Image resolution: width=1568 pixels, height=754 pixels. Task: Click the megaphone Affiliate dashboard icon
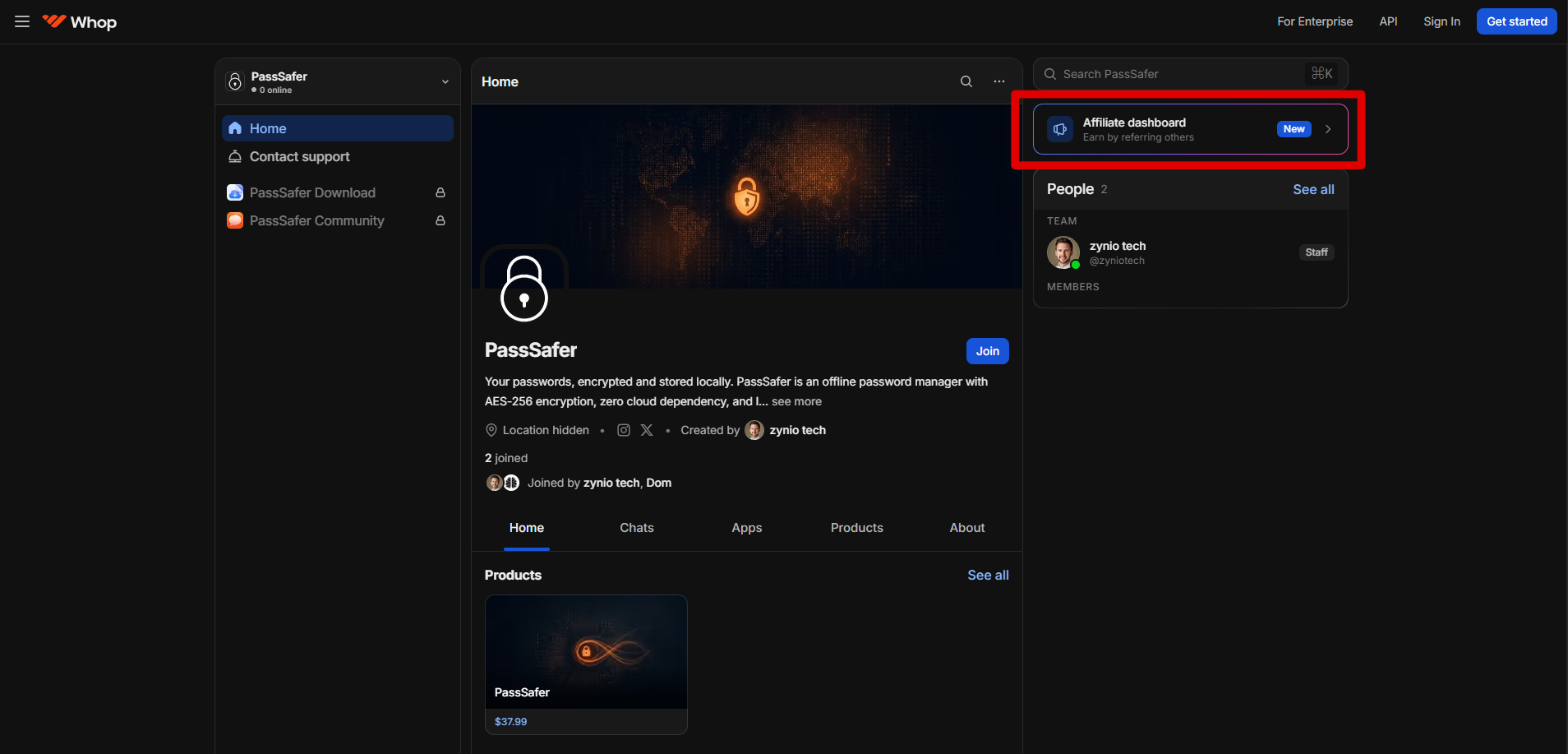[x=1060, y=129]
